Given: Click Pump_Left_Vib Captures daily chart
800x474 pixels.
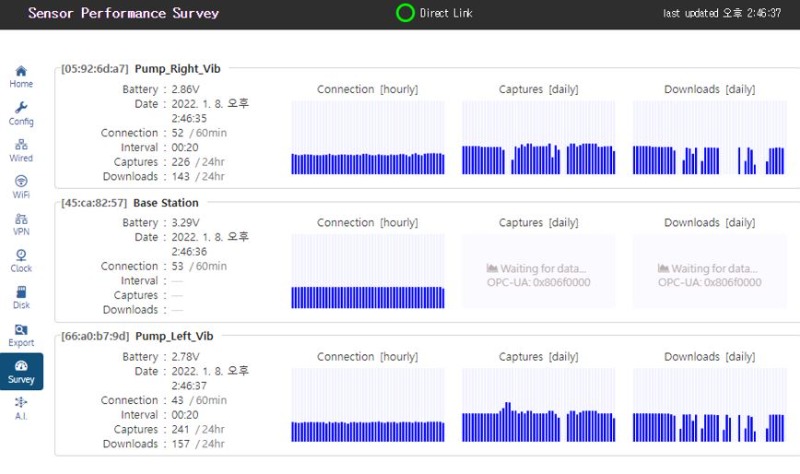Looking at the screenshot, I should click(539, 405).
